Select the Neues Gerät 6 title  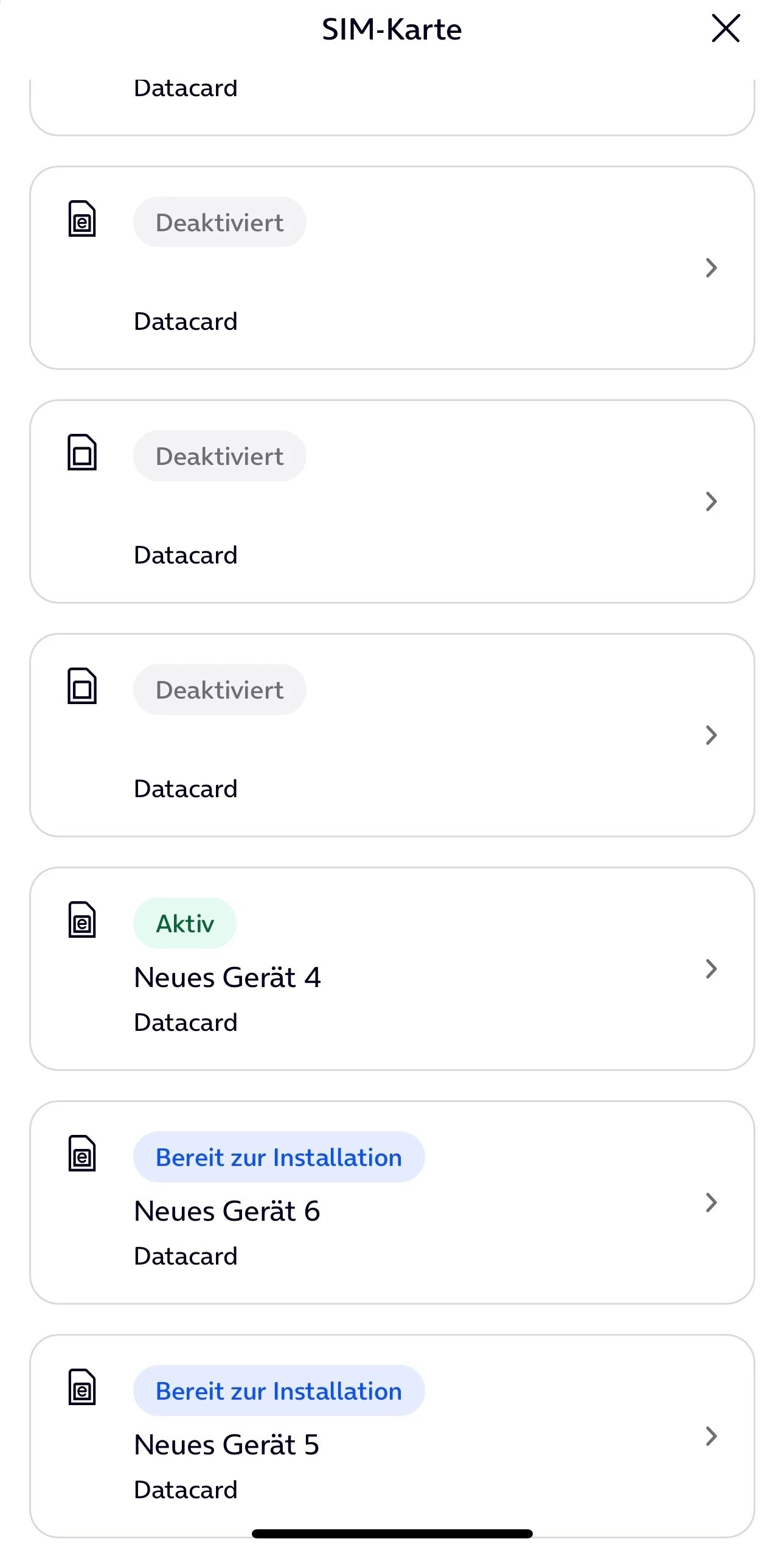tap(227, 1211)
